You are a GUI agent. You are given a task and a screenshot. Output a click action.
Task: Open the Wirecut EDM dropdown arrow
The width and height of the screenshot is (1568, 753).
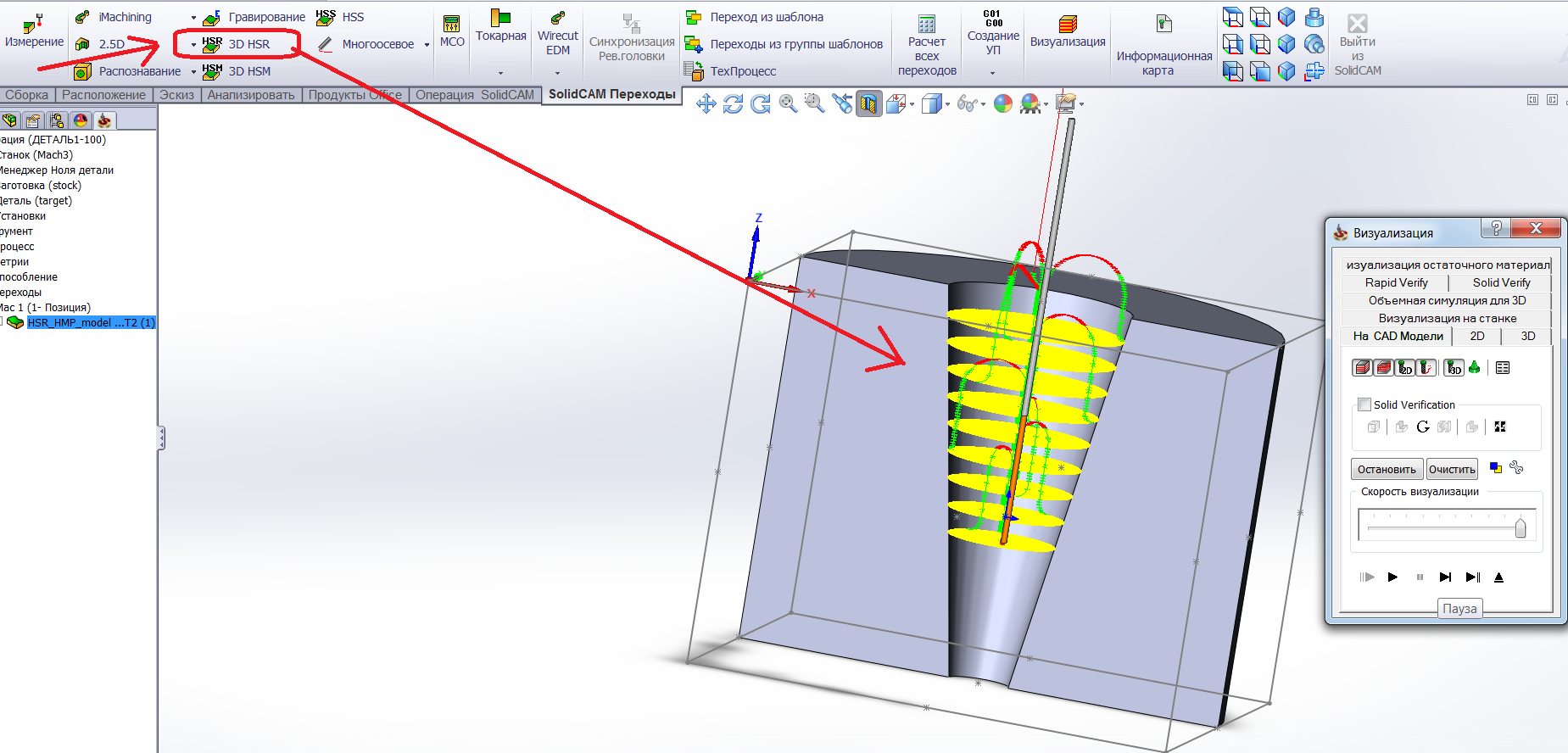tap(557, 73)
